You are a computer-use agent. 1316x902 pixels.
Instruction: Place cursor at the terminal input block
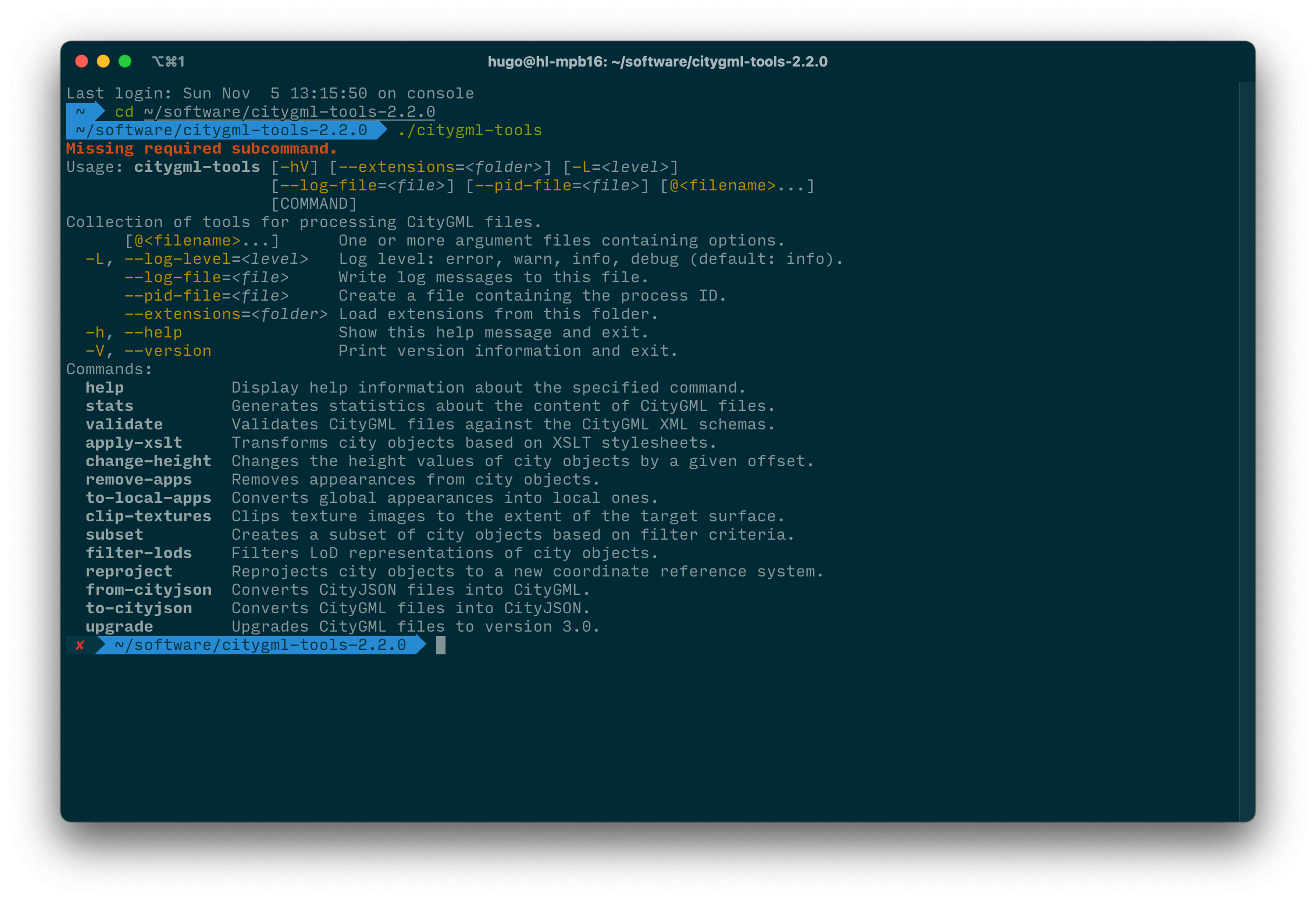440,645
